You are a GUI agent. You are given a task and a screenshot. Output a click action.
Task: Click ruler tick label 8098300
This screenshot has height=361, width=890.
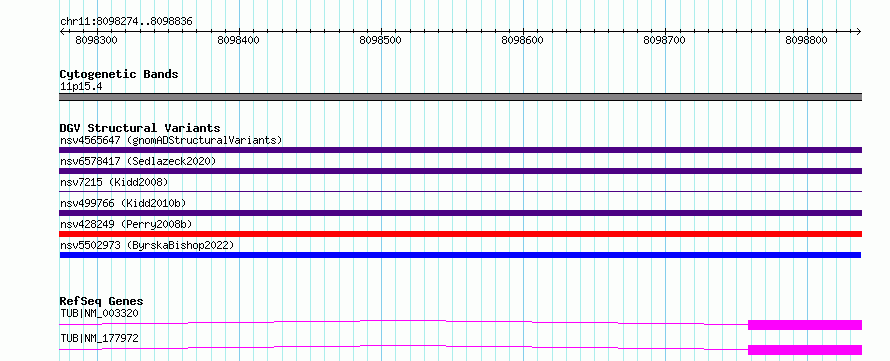pyautogui.click(x=96, y=40)
